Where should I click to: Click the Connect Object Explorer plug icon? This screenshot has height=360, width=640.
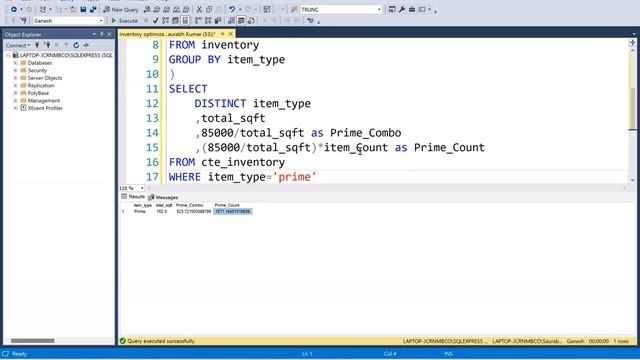pos(37,45)
